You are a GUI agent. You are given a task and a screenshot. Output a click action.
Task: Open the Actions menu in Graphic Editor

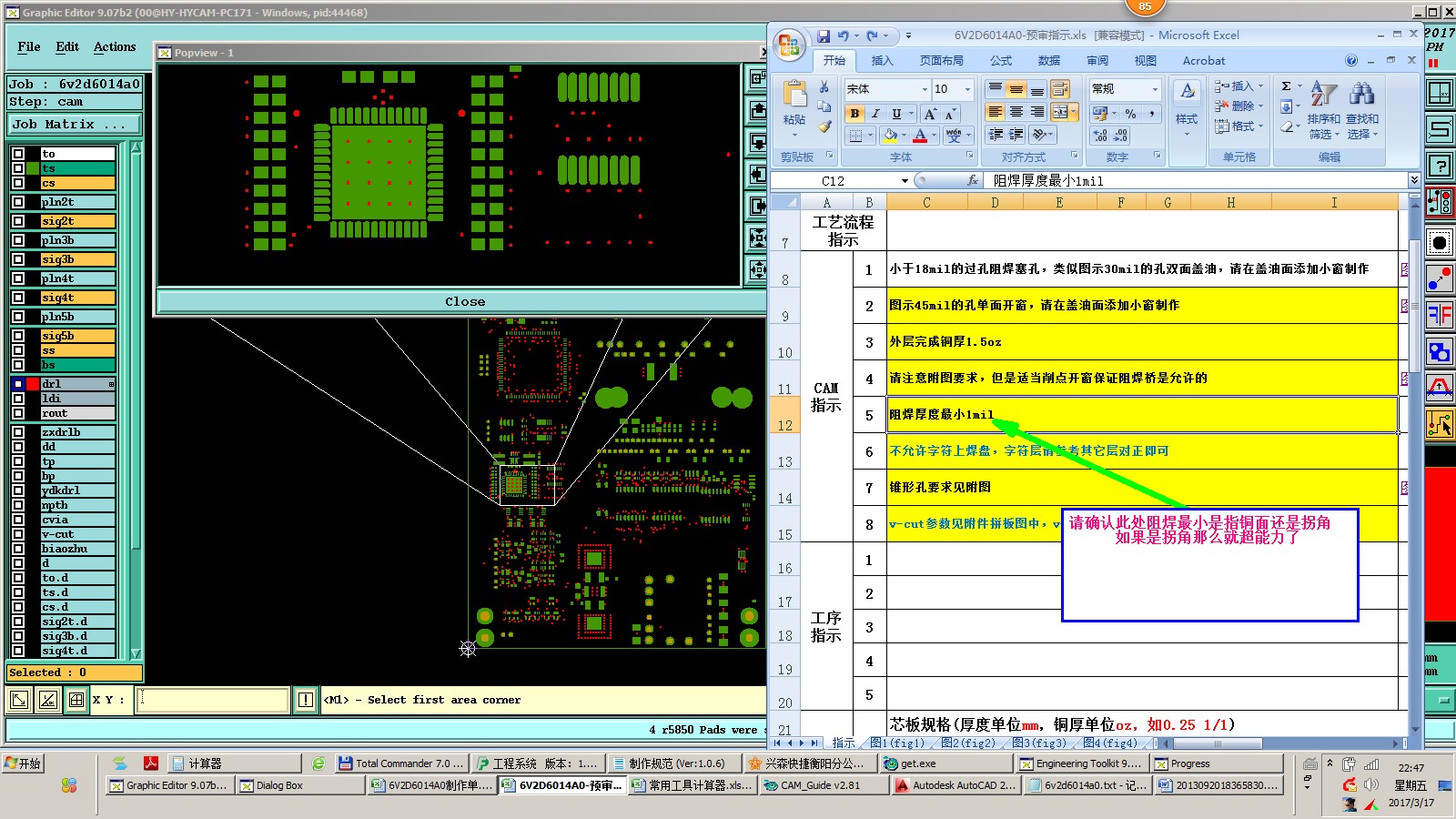115,46
